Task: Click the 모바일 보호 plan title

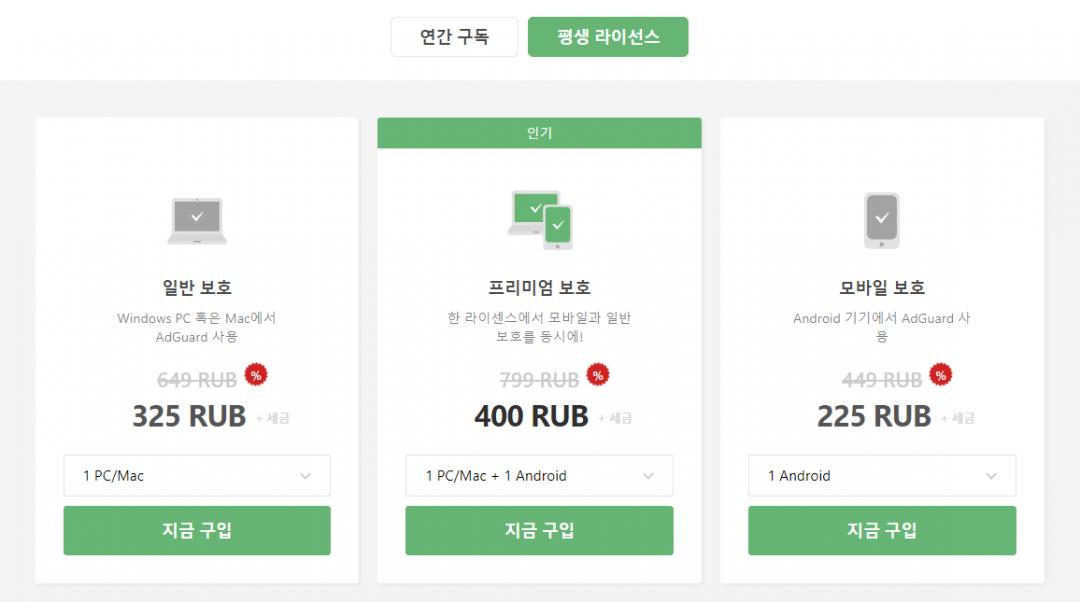Action: pyautogui.click(x=881, y=288)
